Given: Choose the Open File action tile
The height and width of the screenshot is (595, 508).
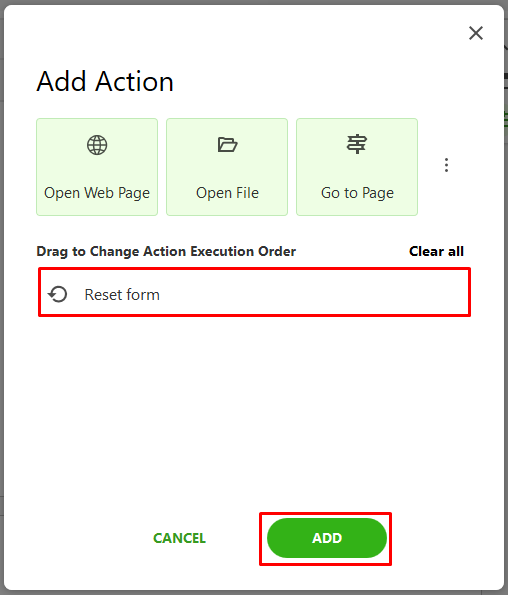Looking at the screenshot, I should coord(227,167).
